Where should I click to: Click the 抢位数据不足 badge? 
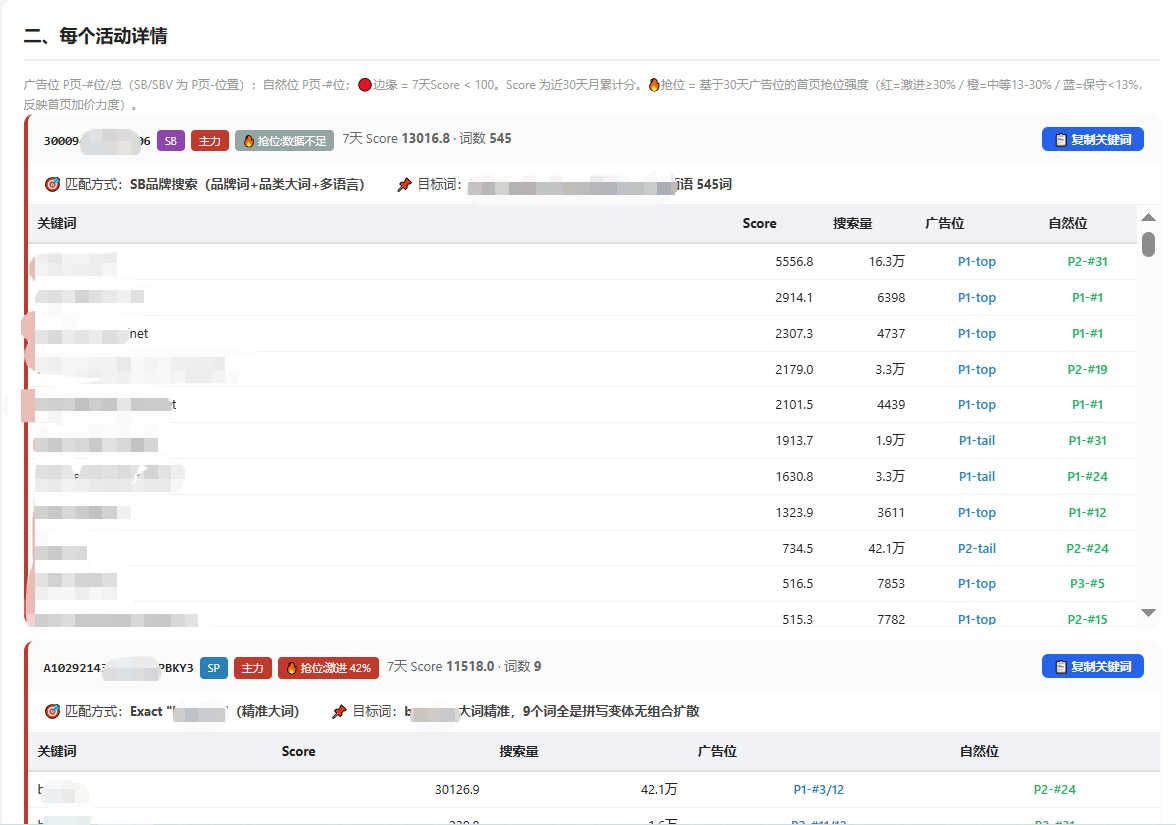[x=284, y=141]
